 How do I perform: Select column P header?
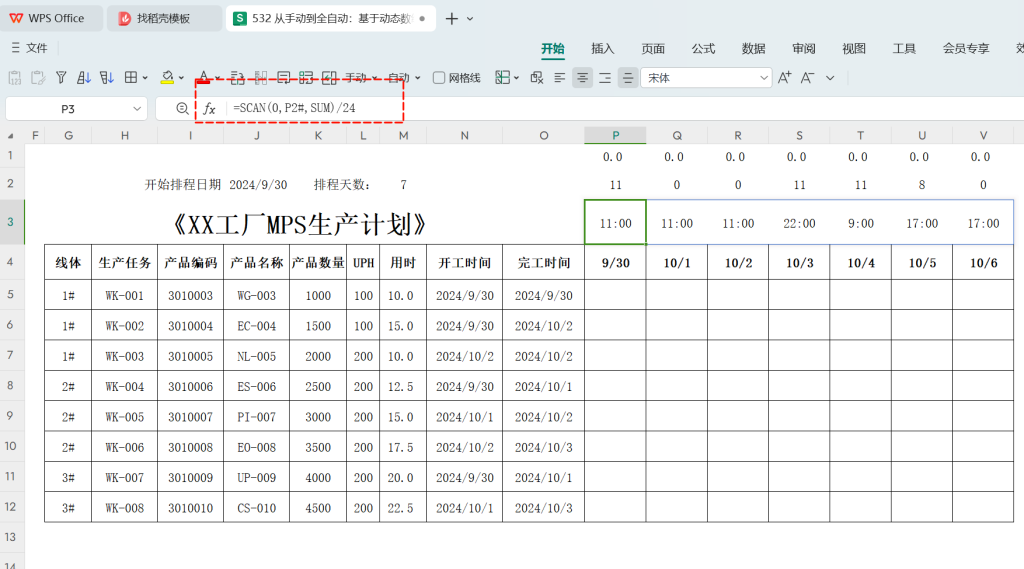coord(615,135)
